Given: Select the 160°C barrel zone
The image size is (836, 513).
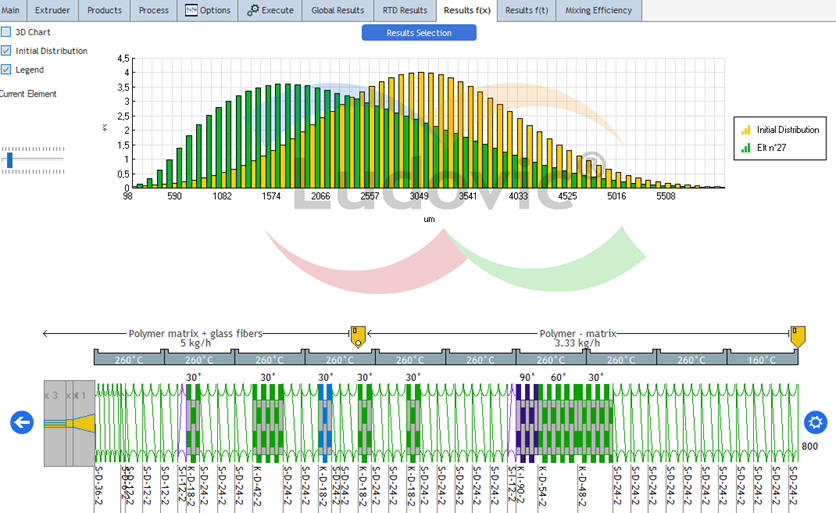Looking at the screenshot, I should tap(762, 358).
